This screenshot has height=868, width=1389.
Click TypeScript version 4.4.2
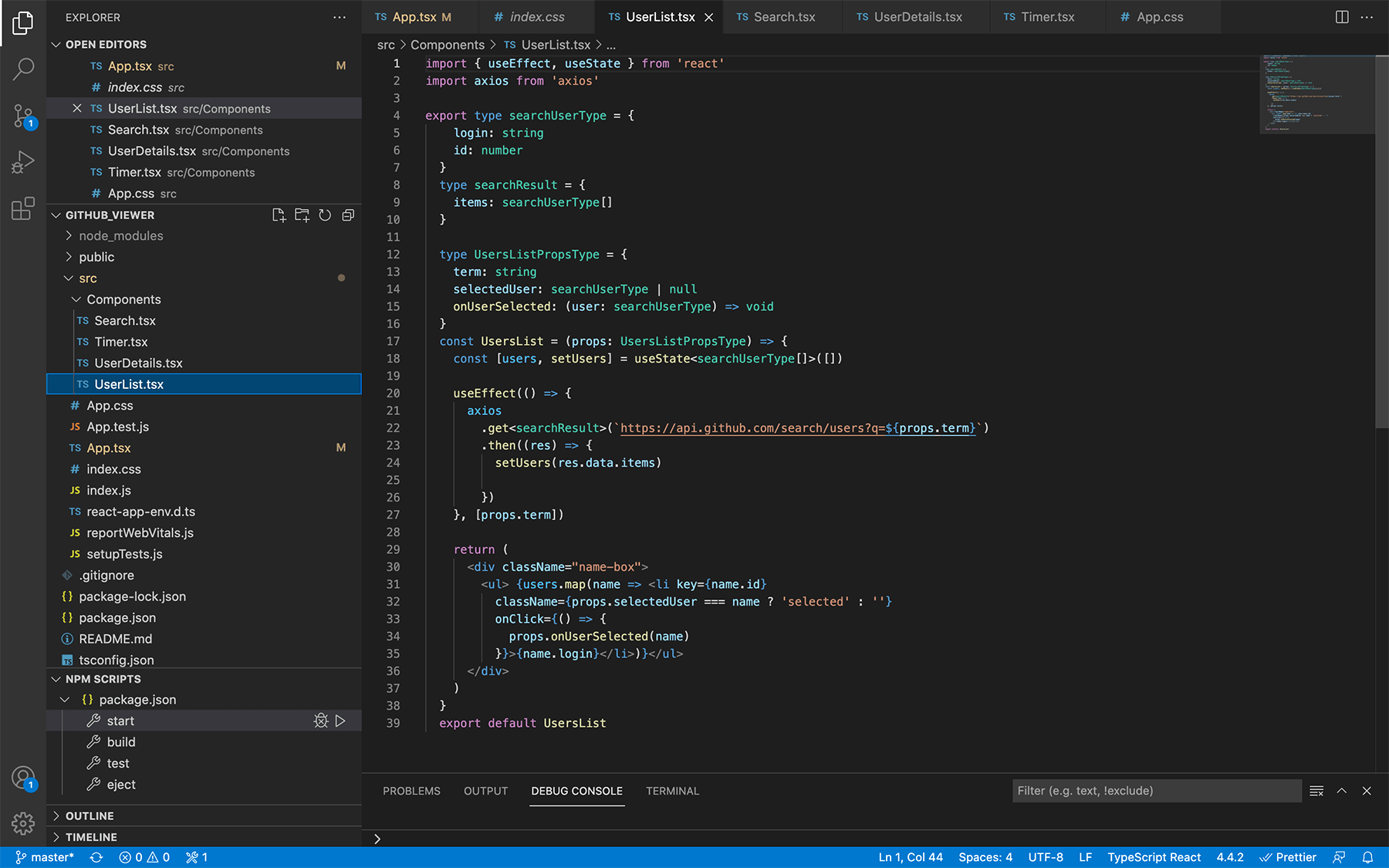click(1230, 857)
